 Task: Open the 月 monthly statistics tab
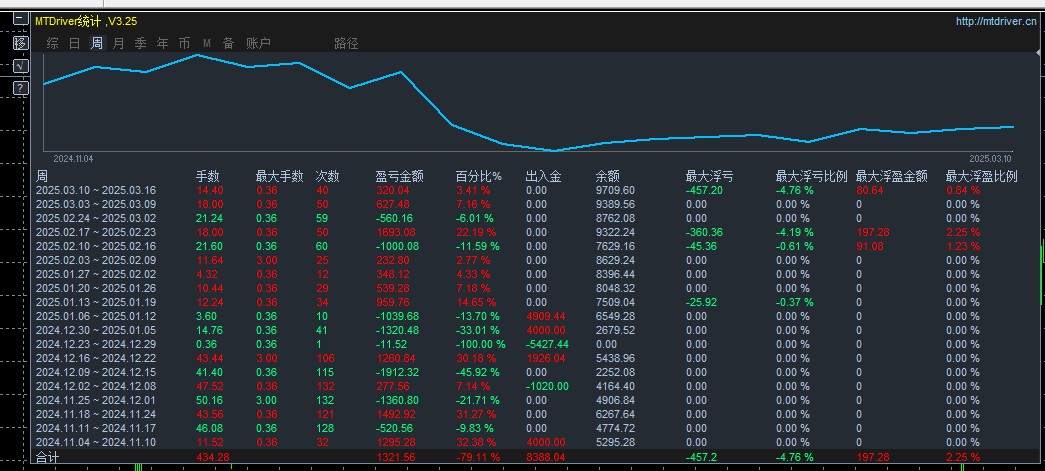119,43
